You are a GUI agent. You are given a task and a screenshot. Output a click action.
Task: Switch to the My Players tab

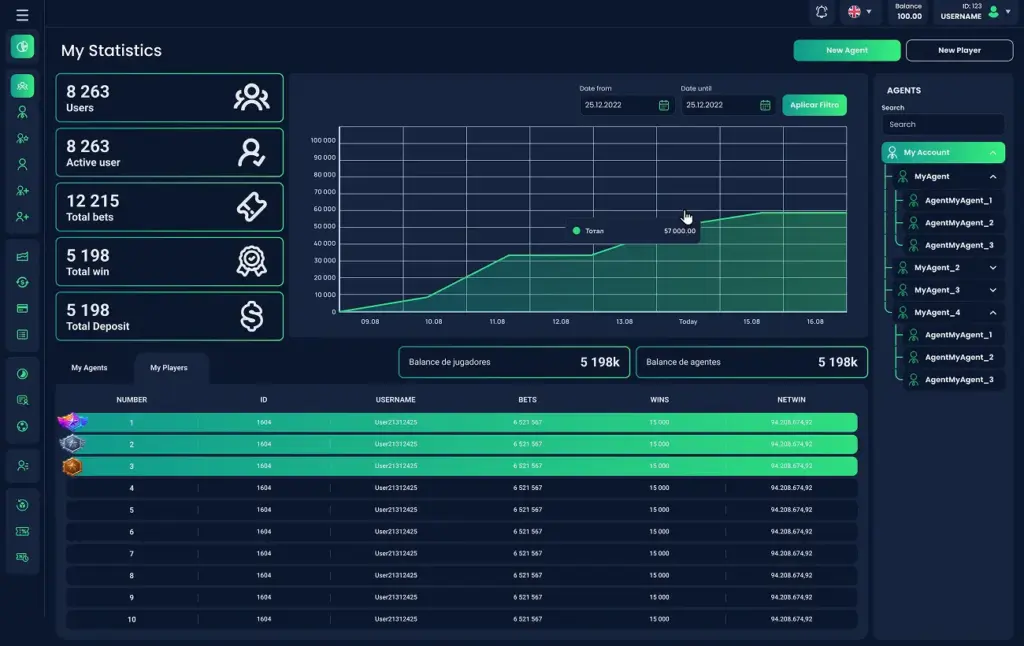169,368
